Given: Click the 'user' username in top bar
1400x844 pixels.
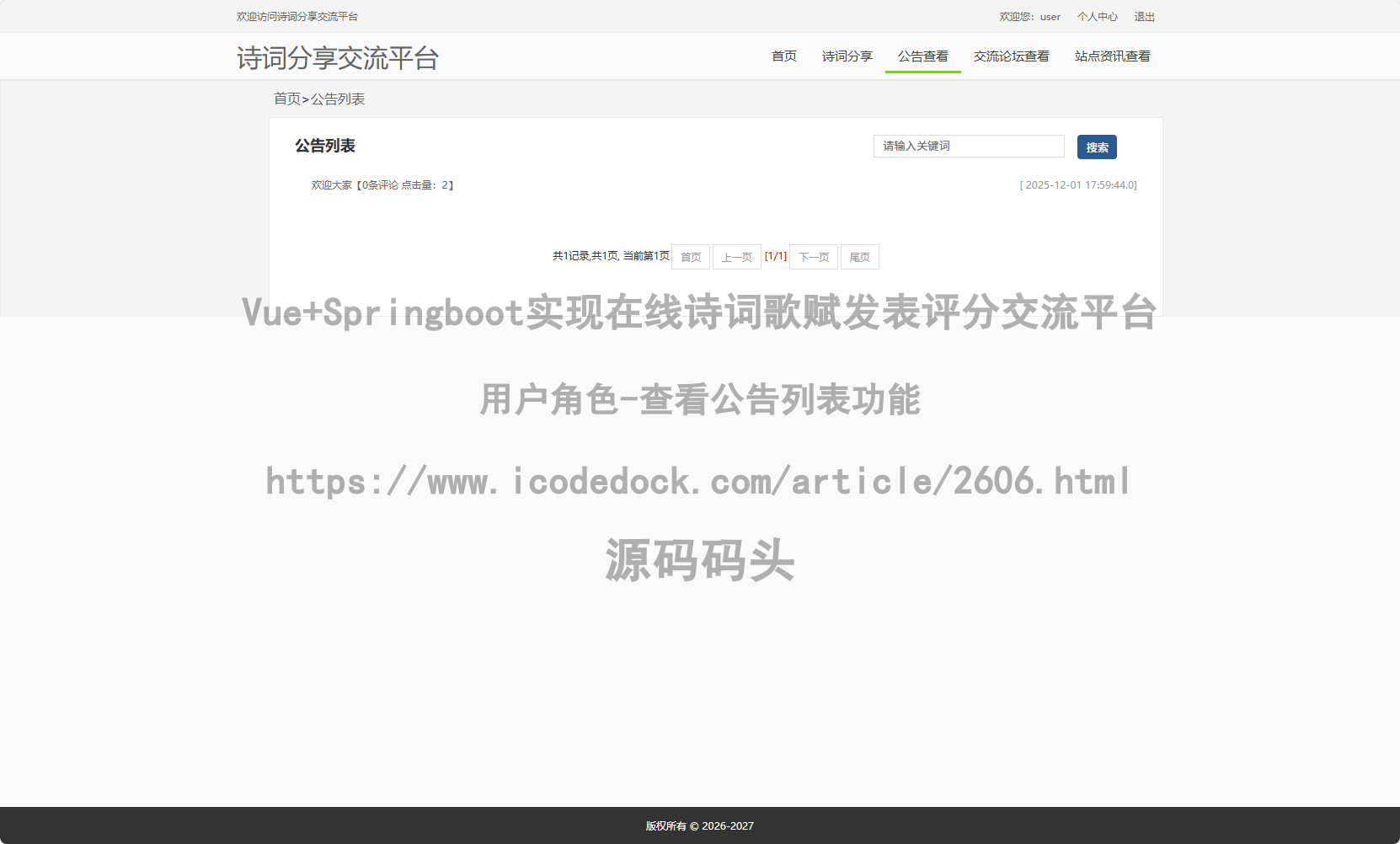Looking at the screenshot, I should coord(1050,17).
